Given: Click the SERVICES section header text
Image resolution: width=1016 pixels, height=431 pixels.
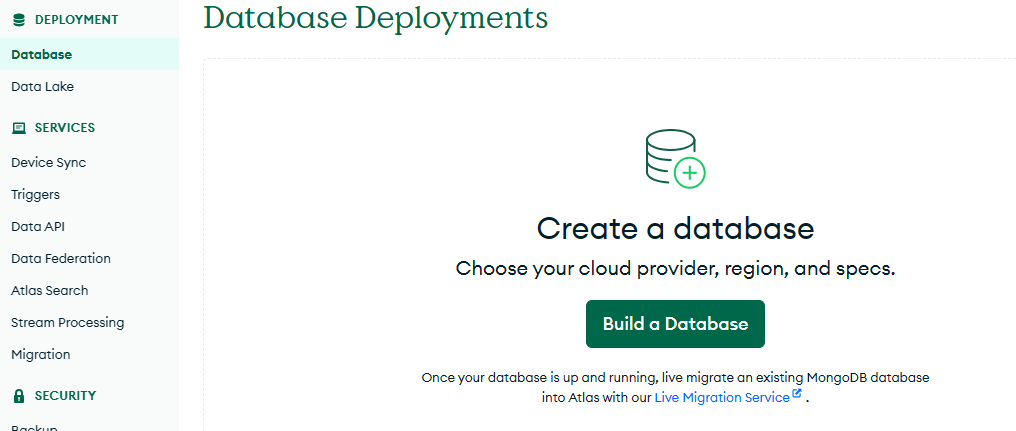Looking at the screenshot, I should 65,128.
